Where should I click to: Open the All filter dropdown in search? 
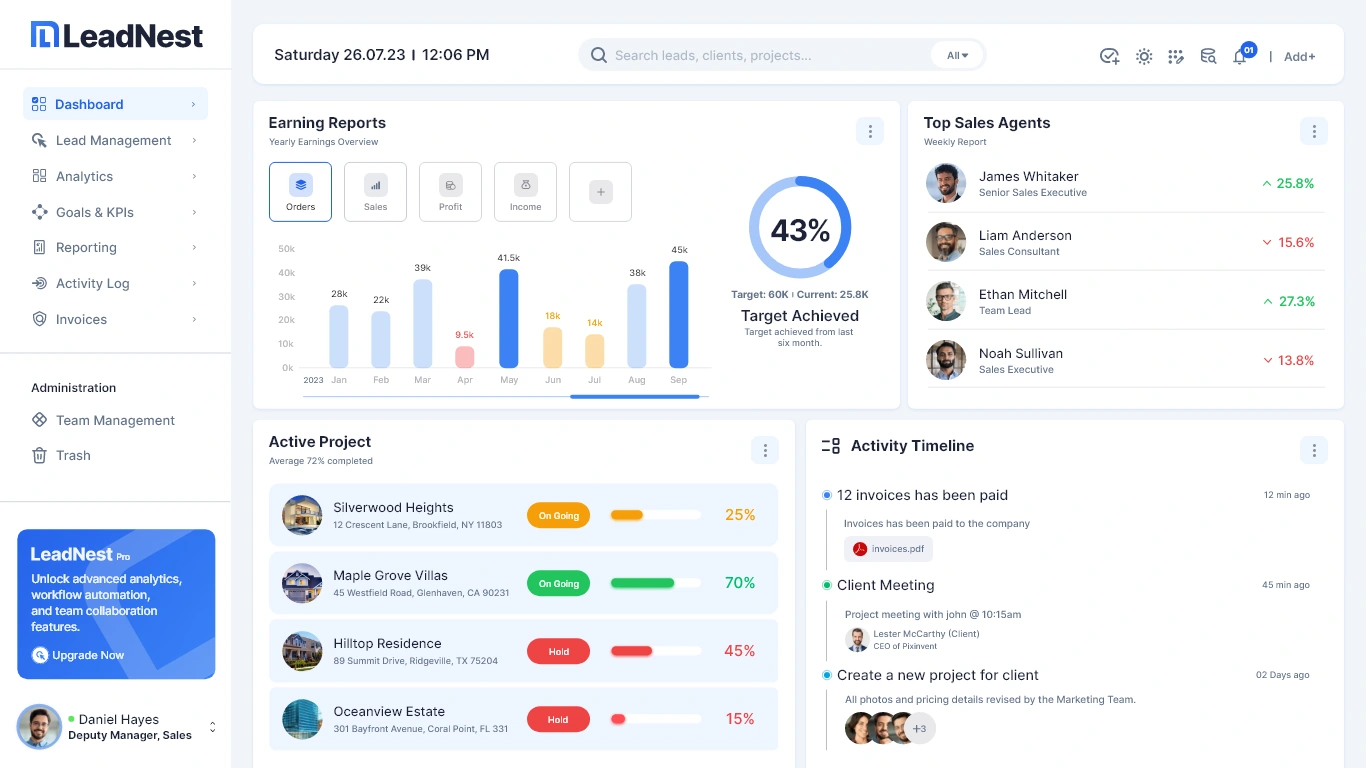coord(957,55)
